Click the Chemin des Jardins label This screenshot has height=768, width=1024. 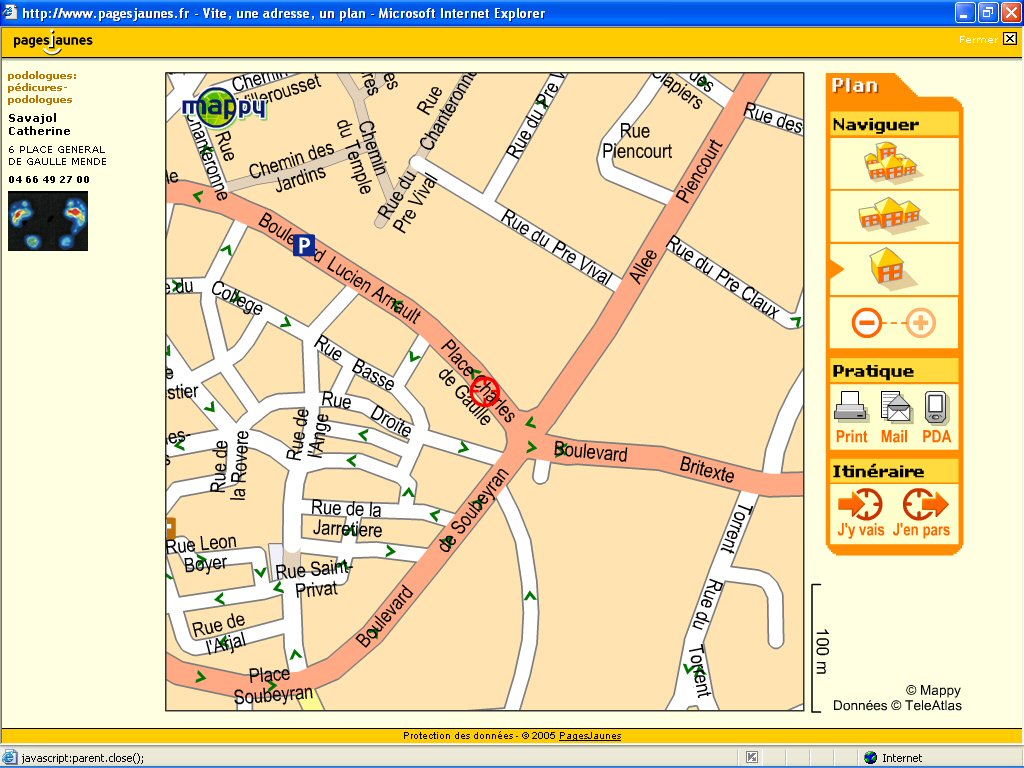(292, 167)
